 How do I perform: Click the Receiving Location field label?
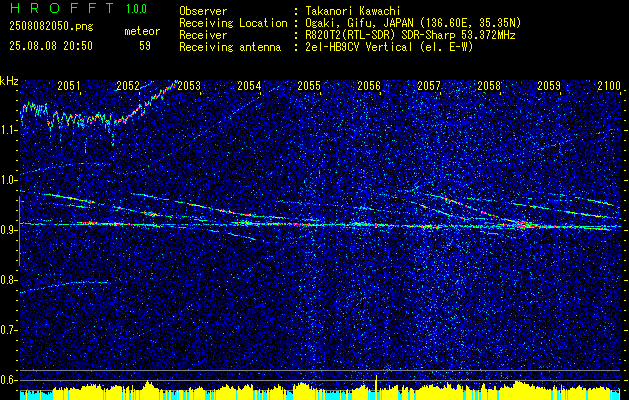(233, 23)
